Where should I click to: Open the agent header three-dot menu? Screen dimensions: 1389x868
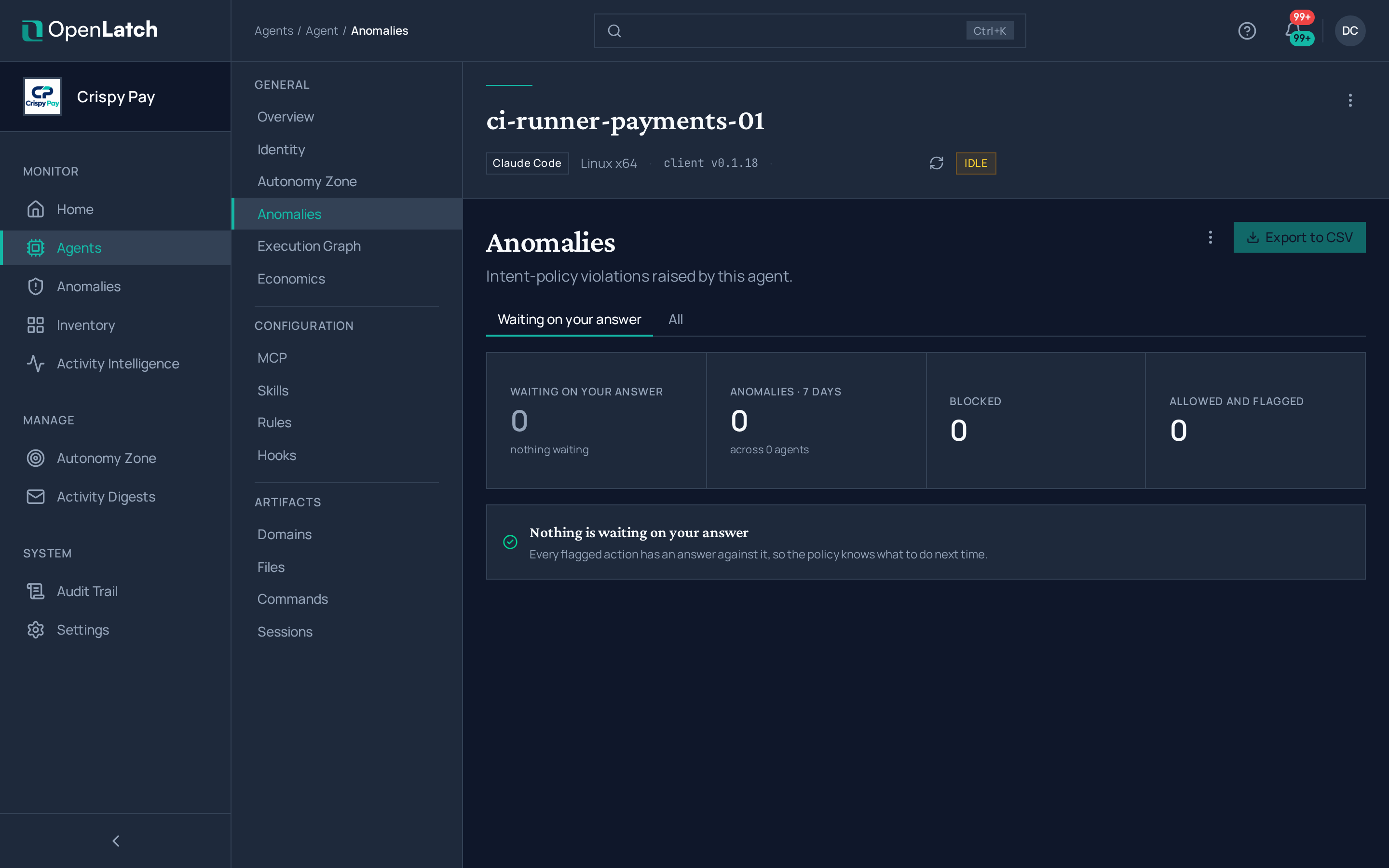tap(1350, 100)
